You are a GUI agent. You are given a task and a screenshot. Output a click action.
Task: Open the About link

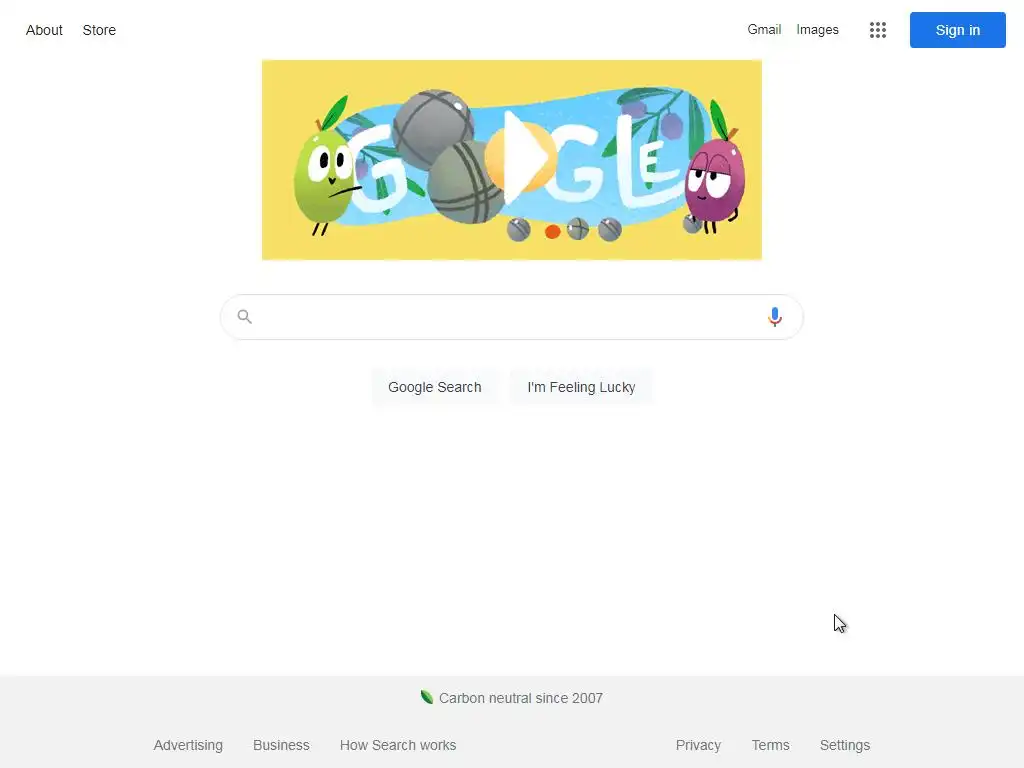coord(44,30)
